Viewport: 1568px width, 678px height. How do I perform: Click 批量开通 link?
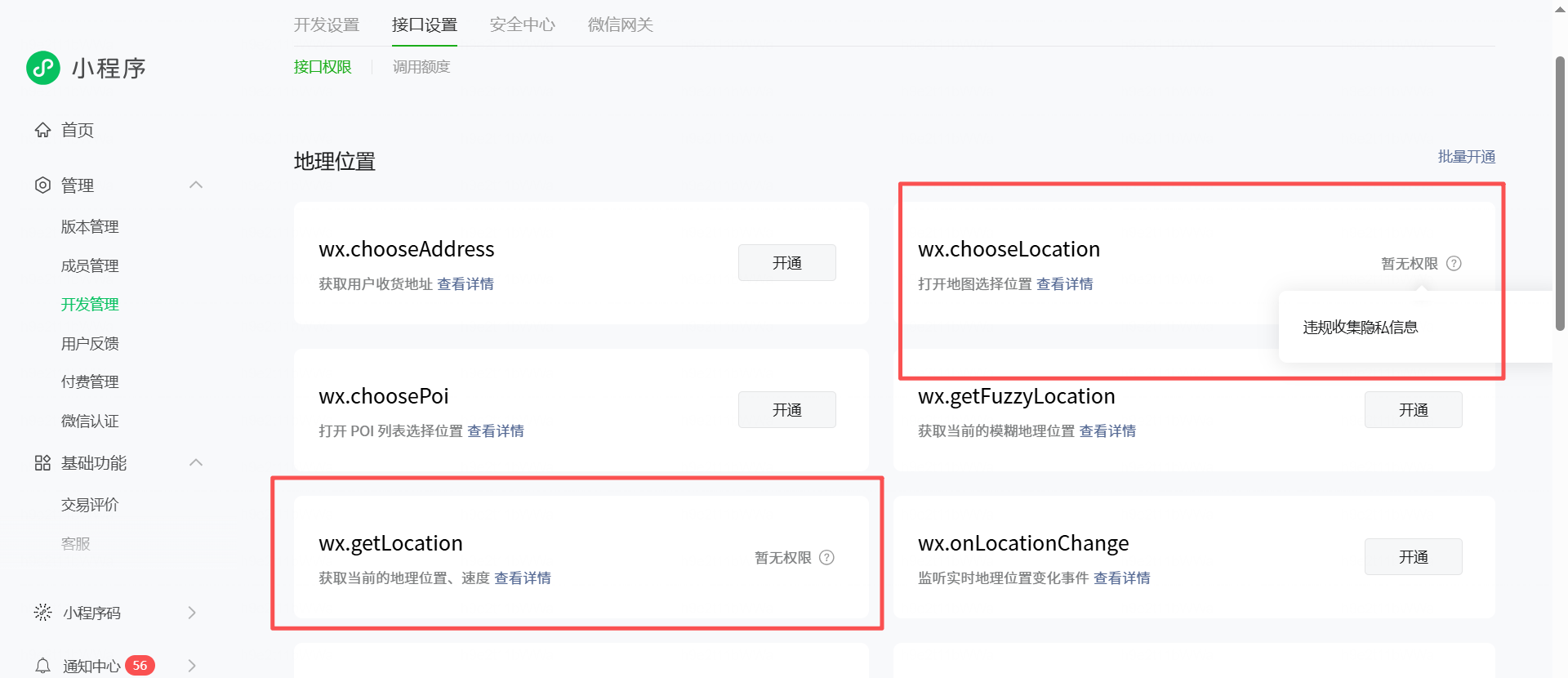[1467, 157]
